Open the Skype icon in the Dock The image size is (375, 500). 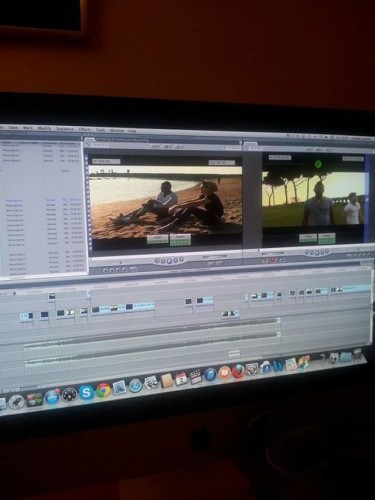pos(86,393)
